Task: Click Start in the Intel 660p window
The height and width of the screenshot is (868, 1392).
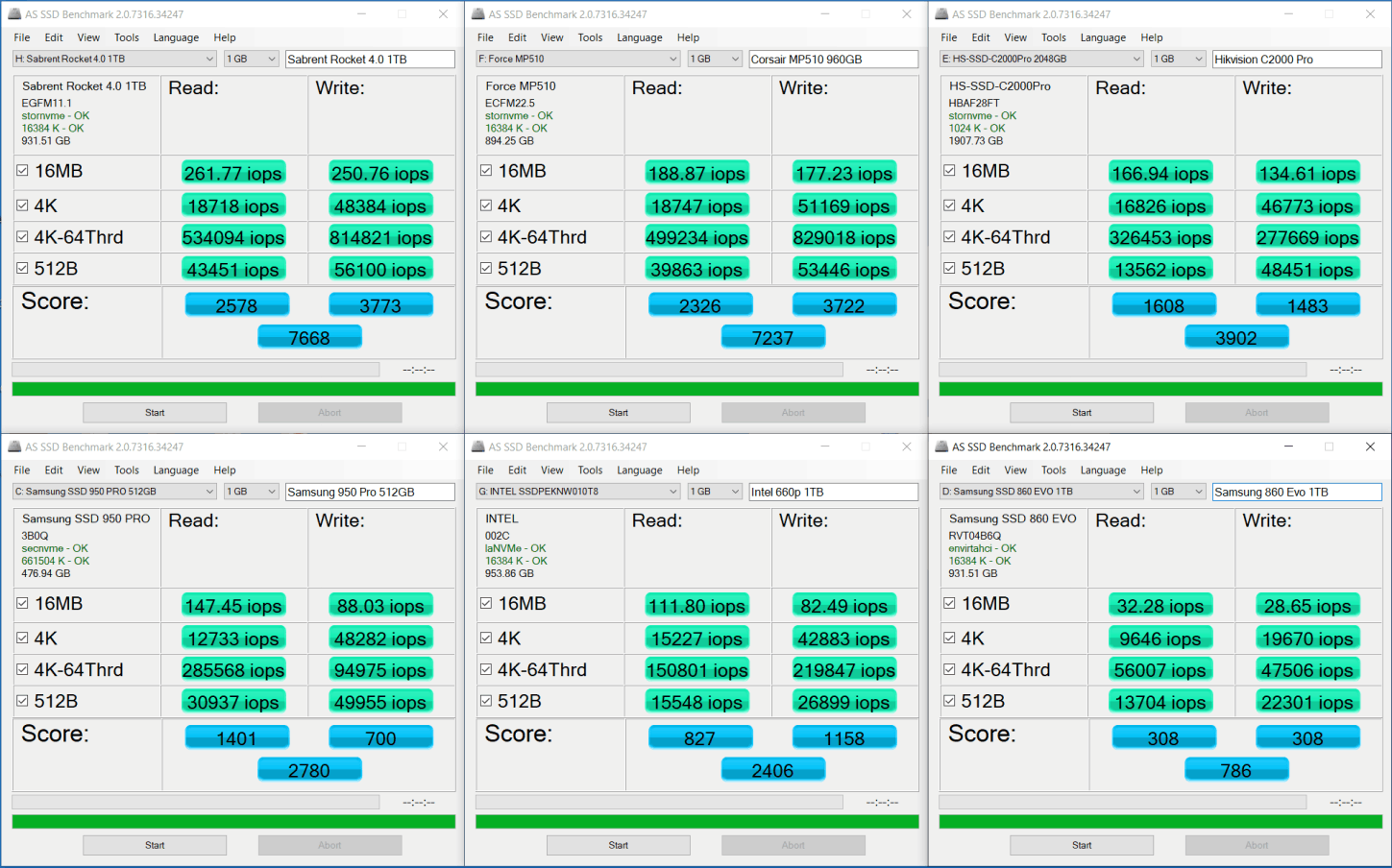Action: 619,845
